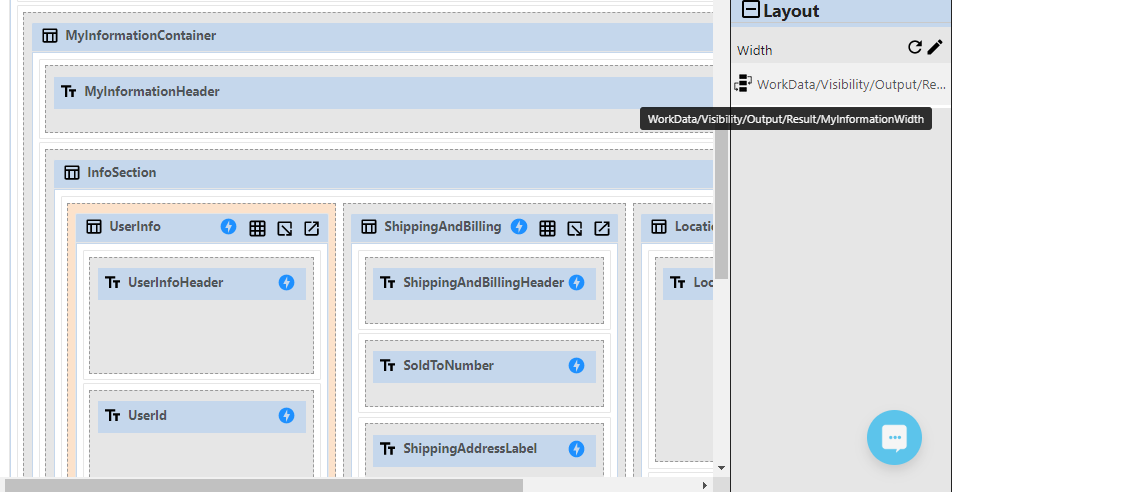Click the SoldToNumber lightning bolt icon
1144x499 pixels.
tap(576, 365)
